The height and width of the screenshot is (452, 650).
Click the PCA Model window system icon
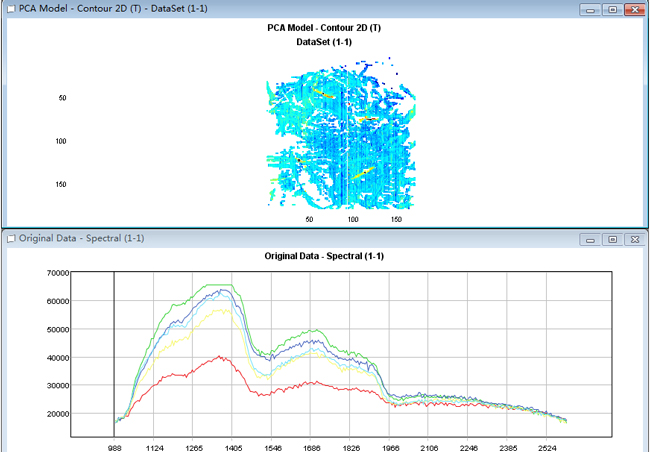point(10,8)
